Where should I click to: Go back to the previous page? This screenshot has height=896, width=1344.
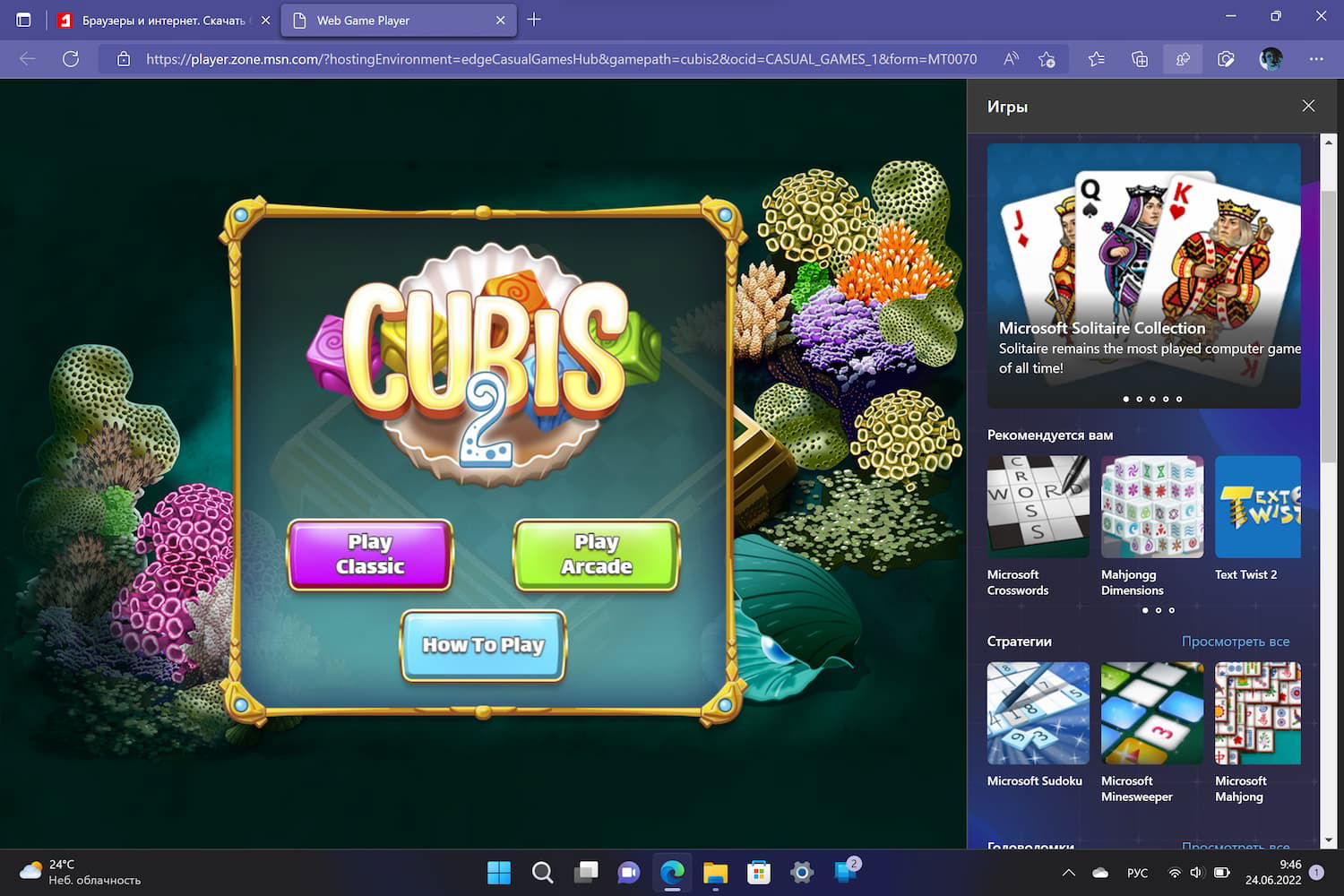pyautogui.click(x=28, y=59)
